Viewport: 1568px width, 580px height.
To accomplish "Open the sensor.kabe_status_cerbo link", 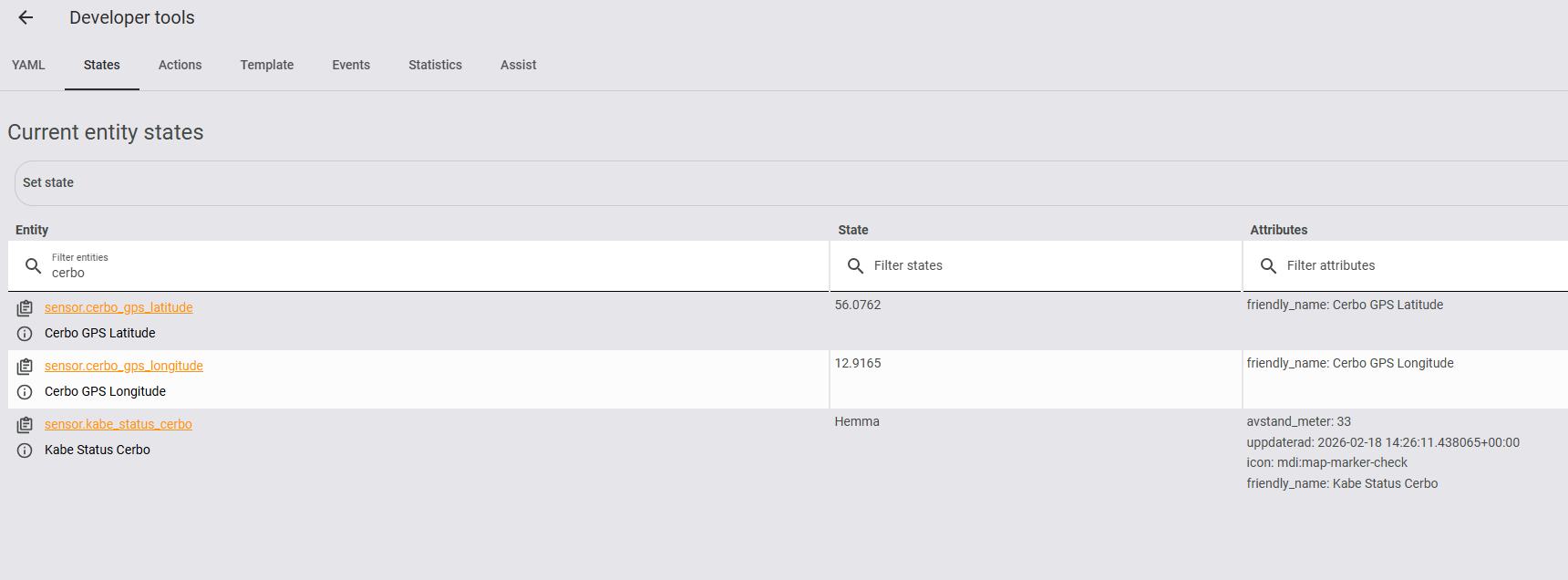I will click(x=119, y=424).
